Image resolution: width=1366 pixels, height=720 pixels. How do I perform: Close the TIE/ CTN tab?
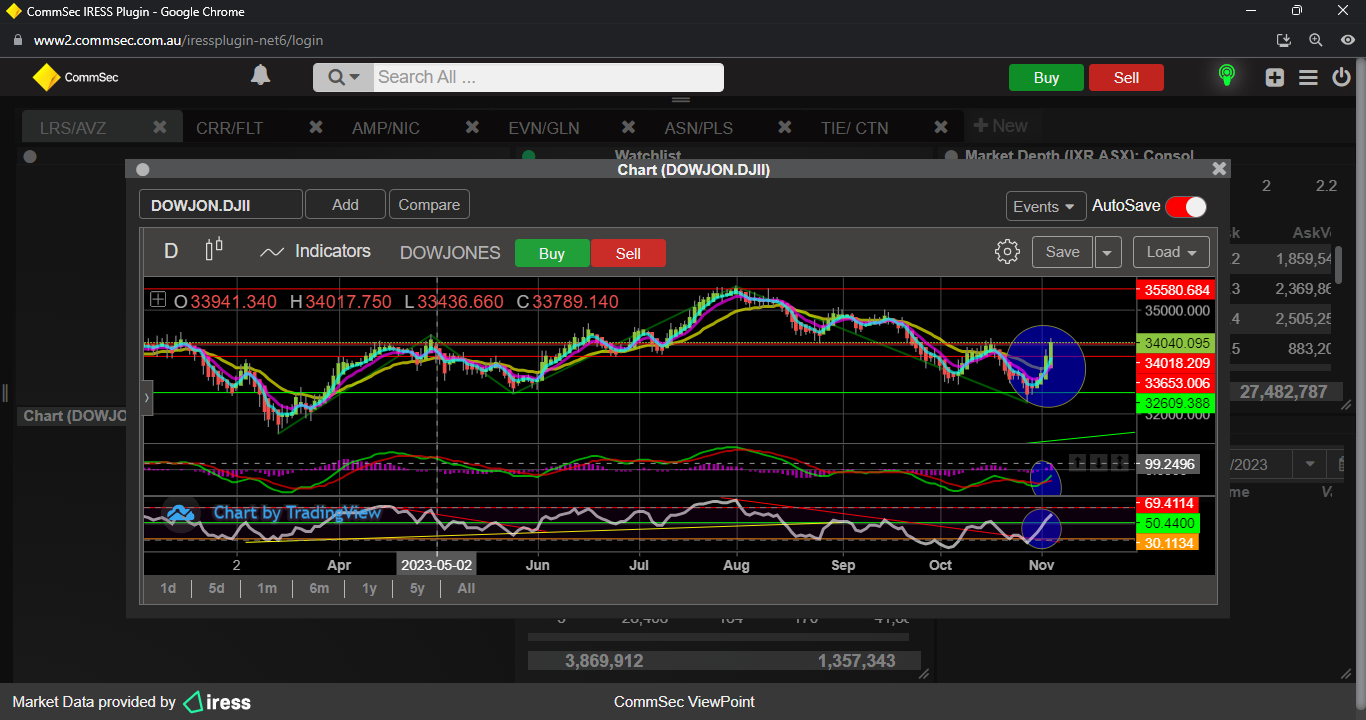coord(941,127)
